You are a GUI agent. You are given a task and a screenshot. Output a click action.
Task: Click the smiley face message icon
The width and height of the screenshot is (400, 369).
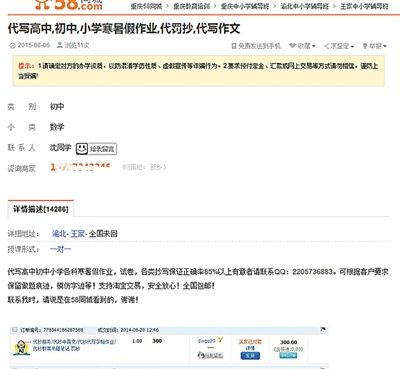click(x=82, y=149)
